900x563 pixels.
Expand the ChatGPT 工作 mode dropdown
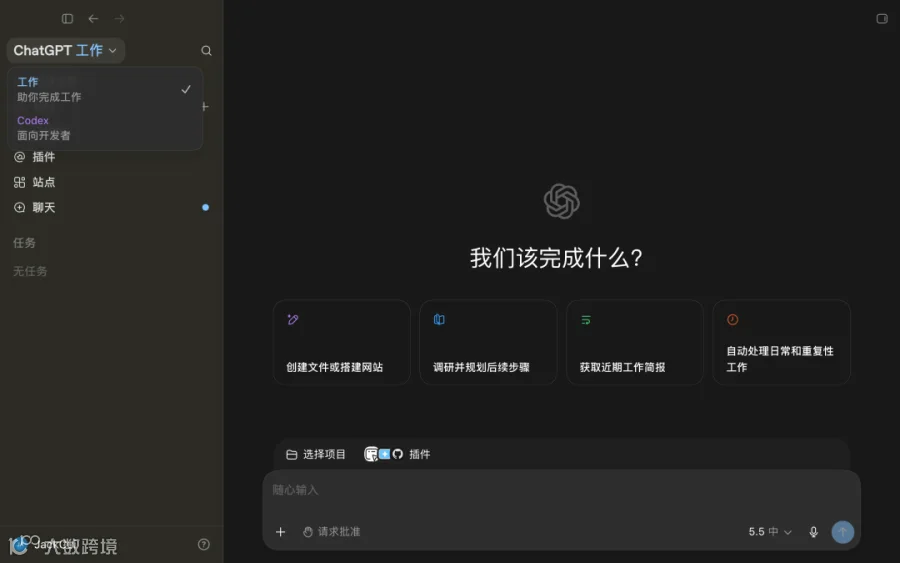point(65,51)
